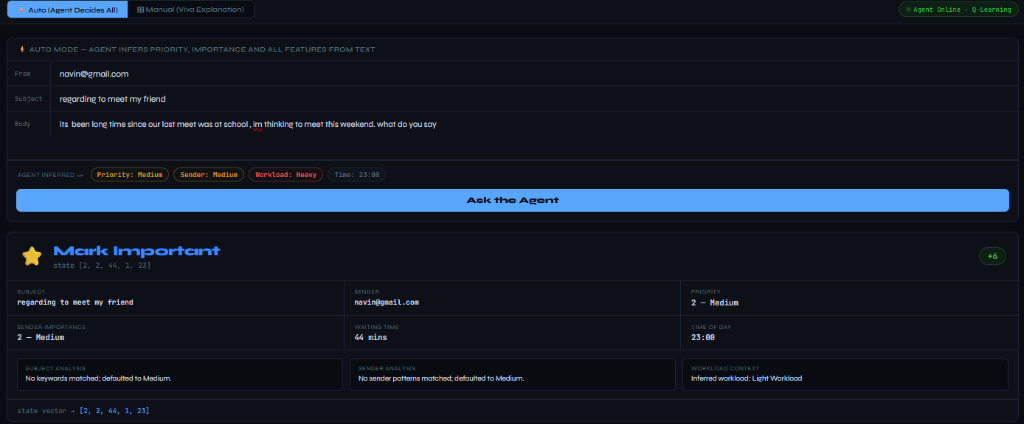1024x424 pixels.
Task: Switch to Auto (Agent Decides All) tab
Action: [x=67, y=10]
